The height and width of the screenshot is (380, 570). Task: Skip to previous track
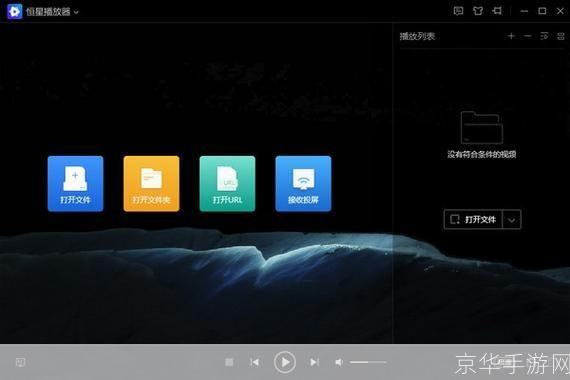[x=254, y=362]
